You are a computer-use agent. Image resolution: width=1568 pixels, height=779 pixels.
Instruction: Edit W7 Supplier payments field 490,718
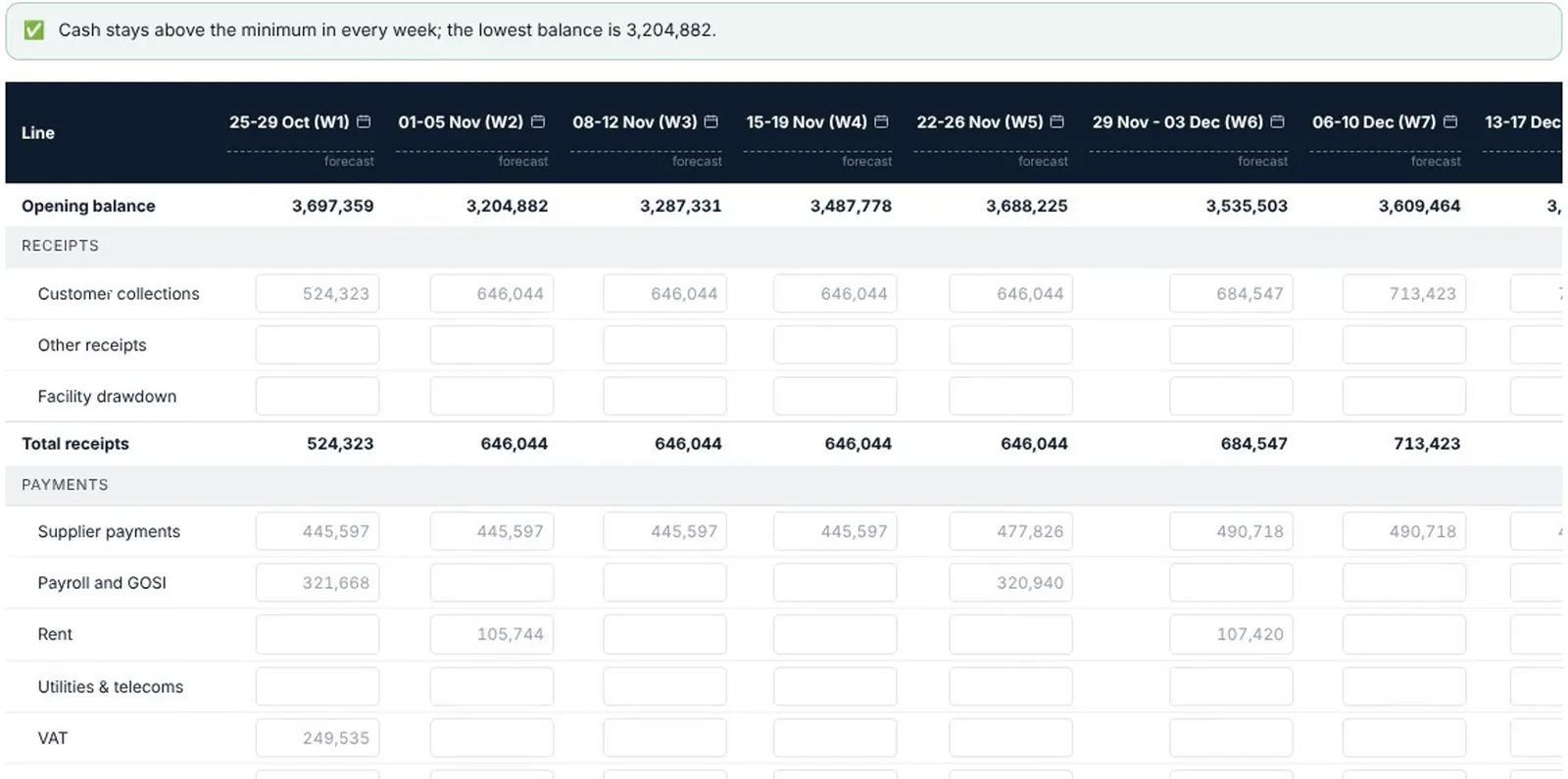tap(1404, 531)
